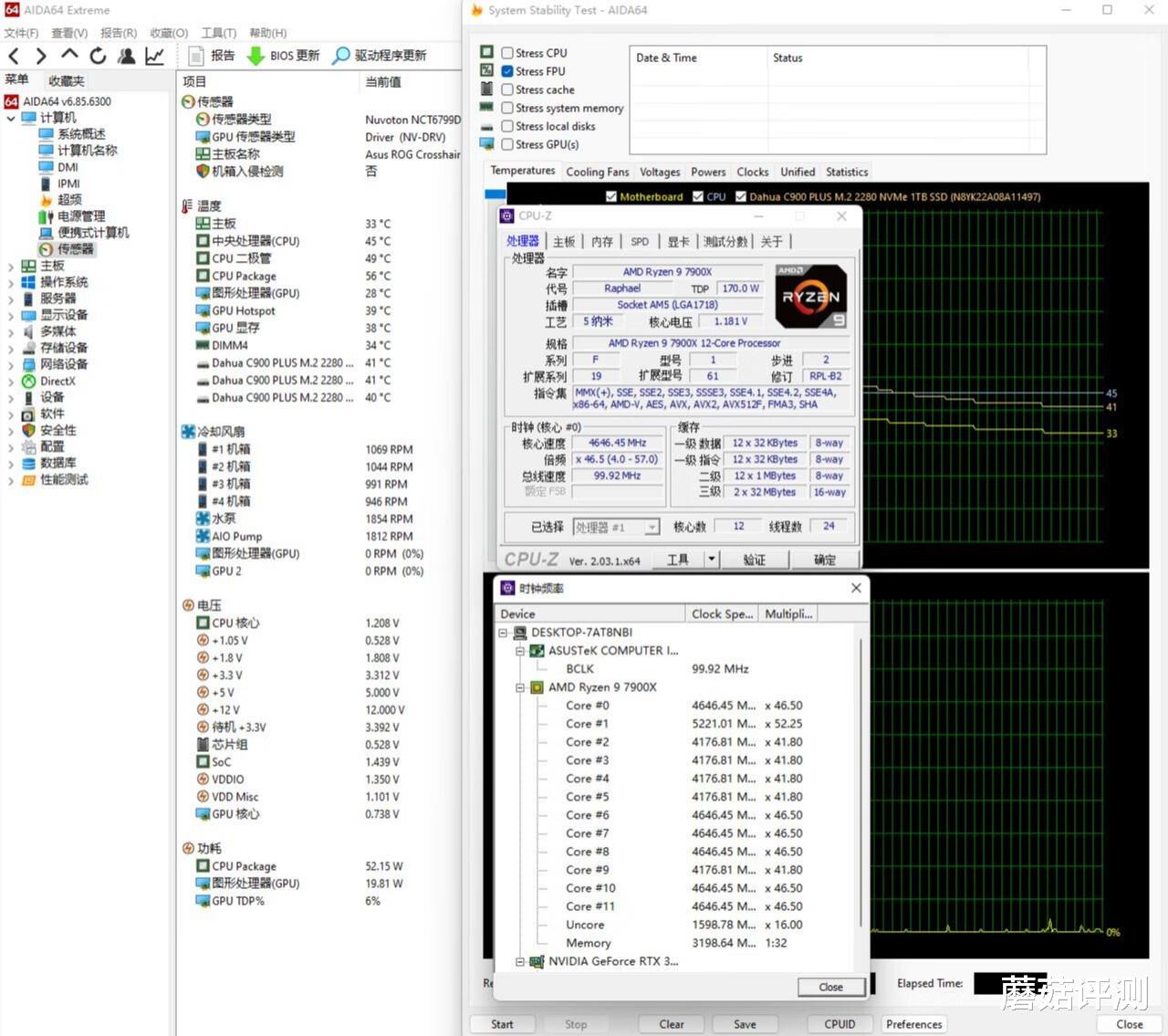Click the user profile icon in toolbar
This screenshot has width=1168, height=1036.
click(x=127, y=56)
